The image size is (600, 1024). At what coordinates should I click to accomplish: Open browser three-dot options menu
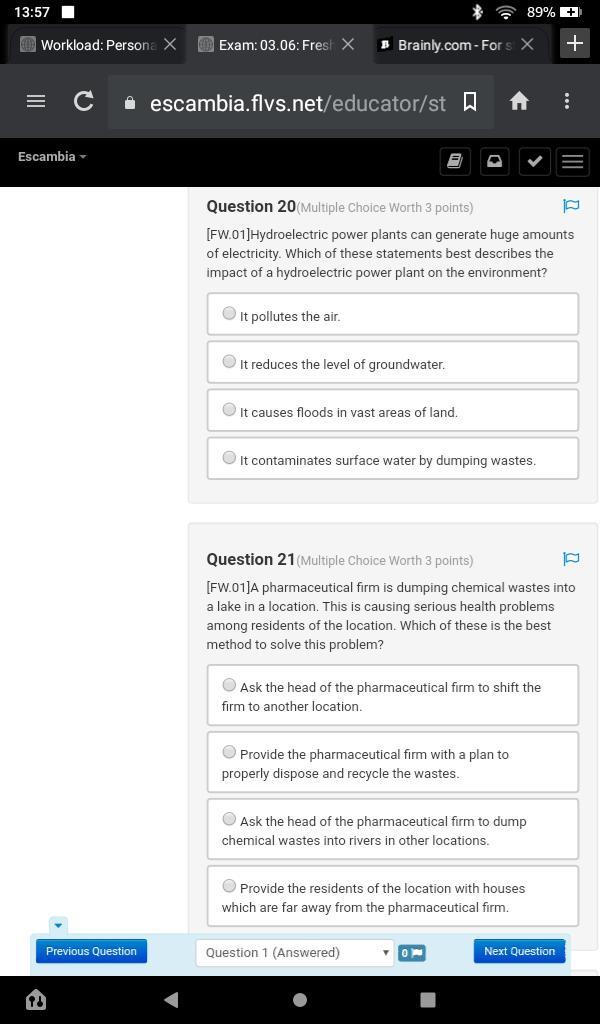[x=567, y=101]
